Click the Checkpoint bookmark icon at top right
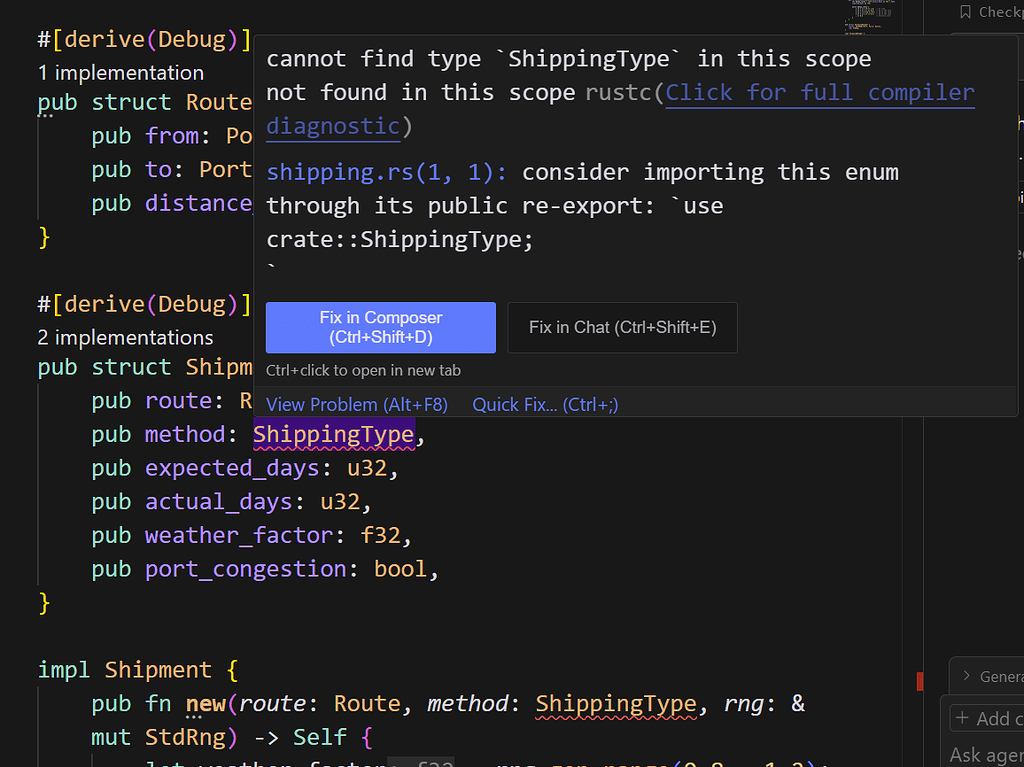 (x=965, y=12)
